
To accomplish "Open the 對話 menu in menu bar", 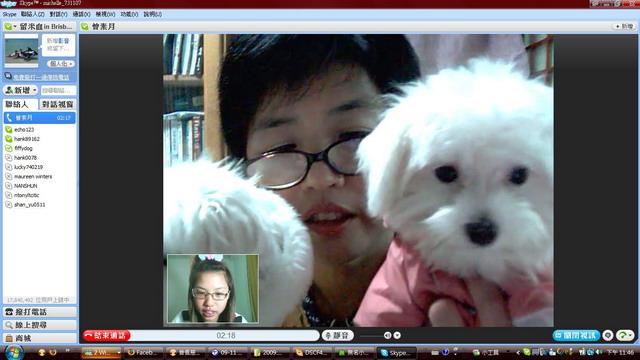I will pyautogui.click(x=58, y=14).
